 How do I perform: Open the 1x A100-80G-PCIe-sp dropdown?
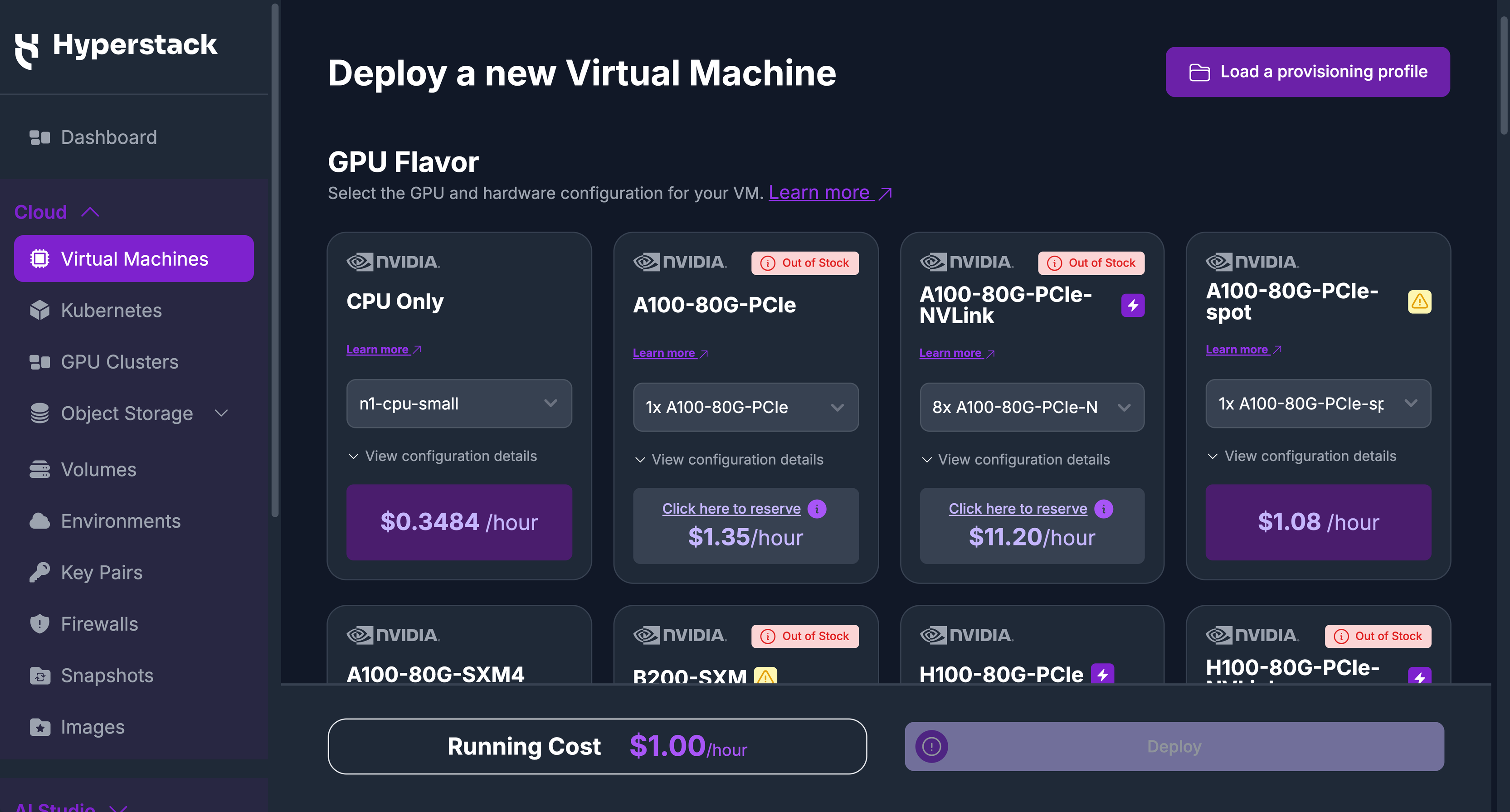point(1318,404)
